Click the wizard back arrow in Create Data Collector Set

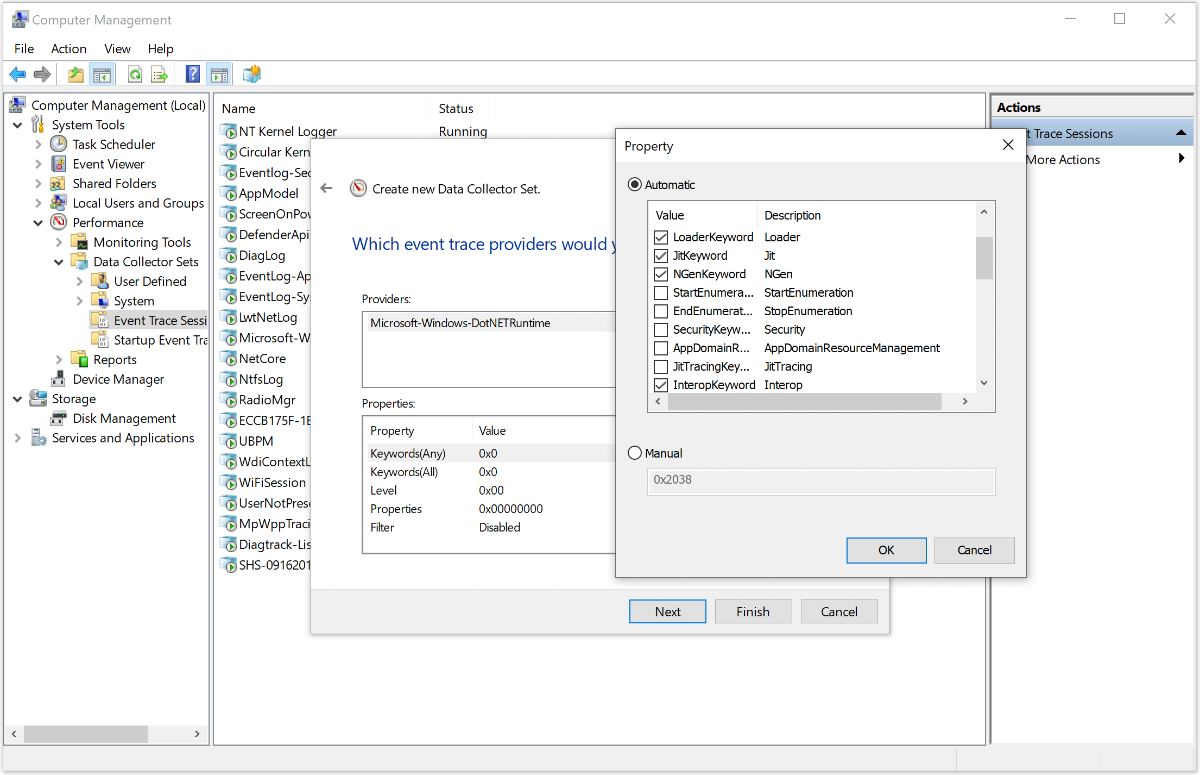(326, 188)
